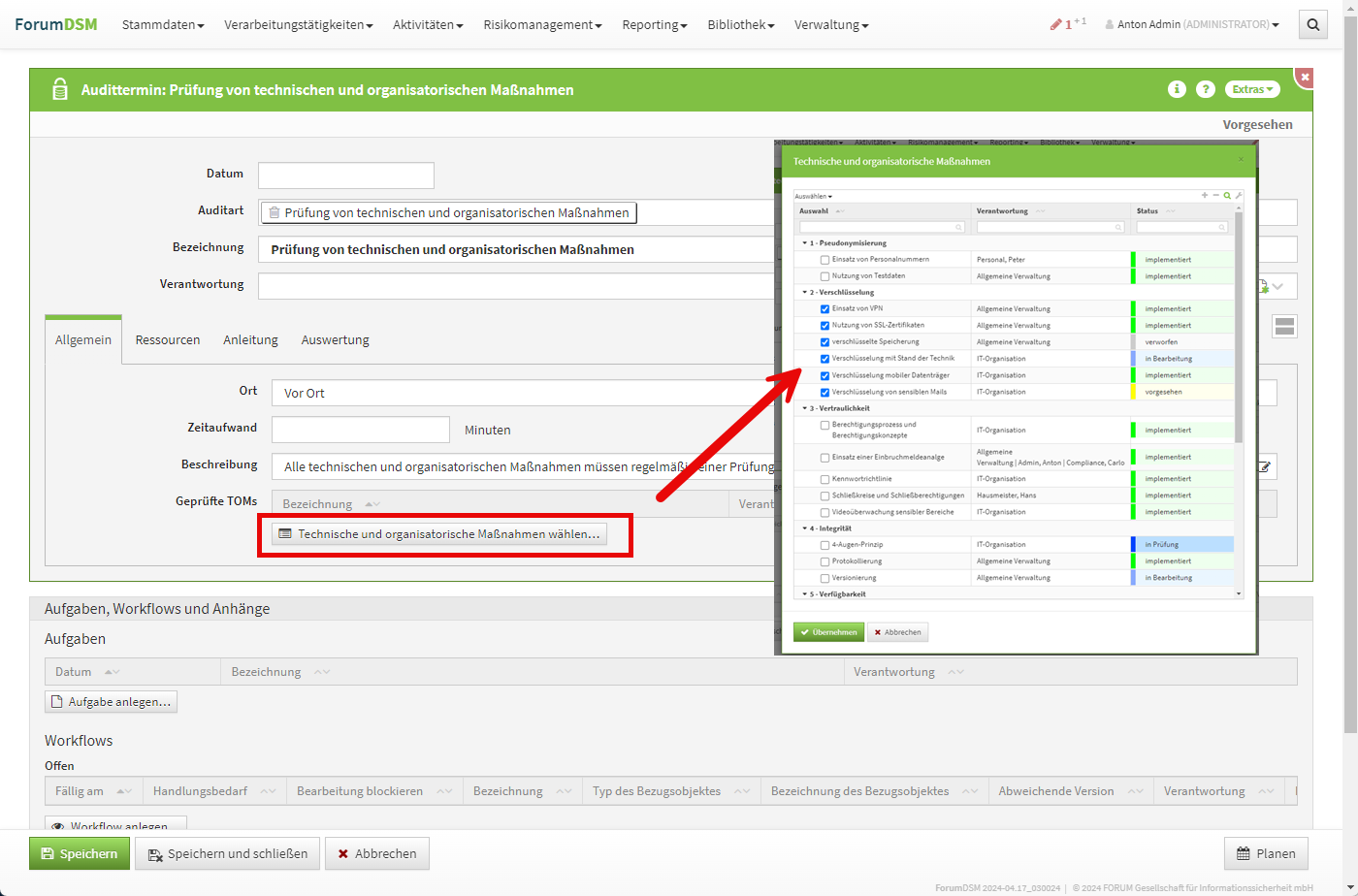Open help via the question mark icon

coord(1205,89)
